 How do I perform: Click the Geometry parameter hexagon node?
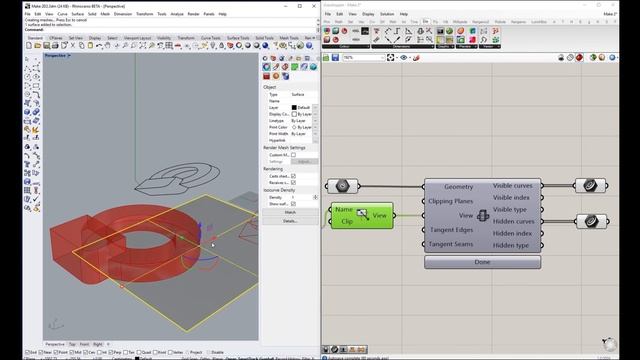pos(342,186)
